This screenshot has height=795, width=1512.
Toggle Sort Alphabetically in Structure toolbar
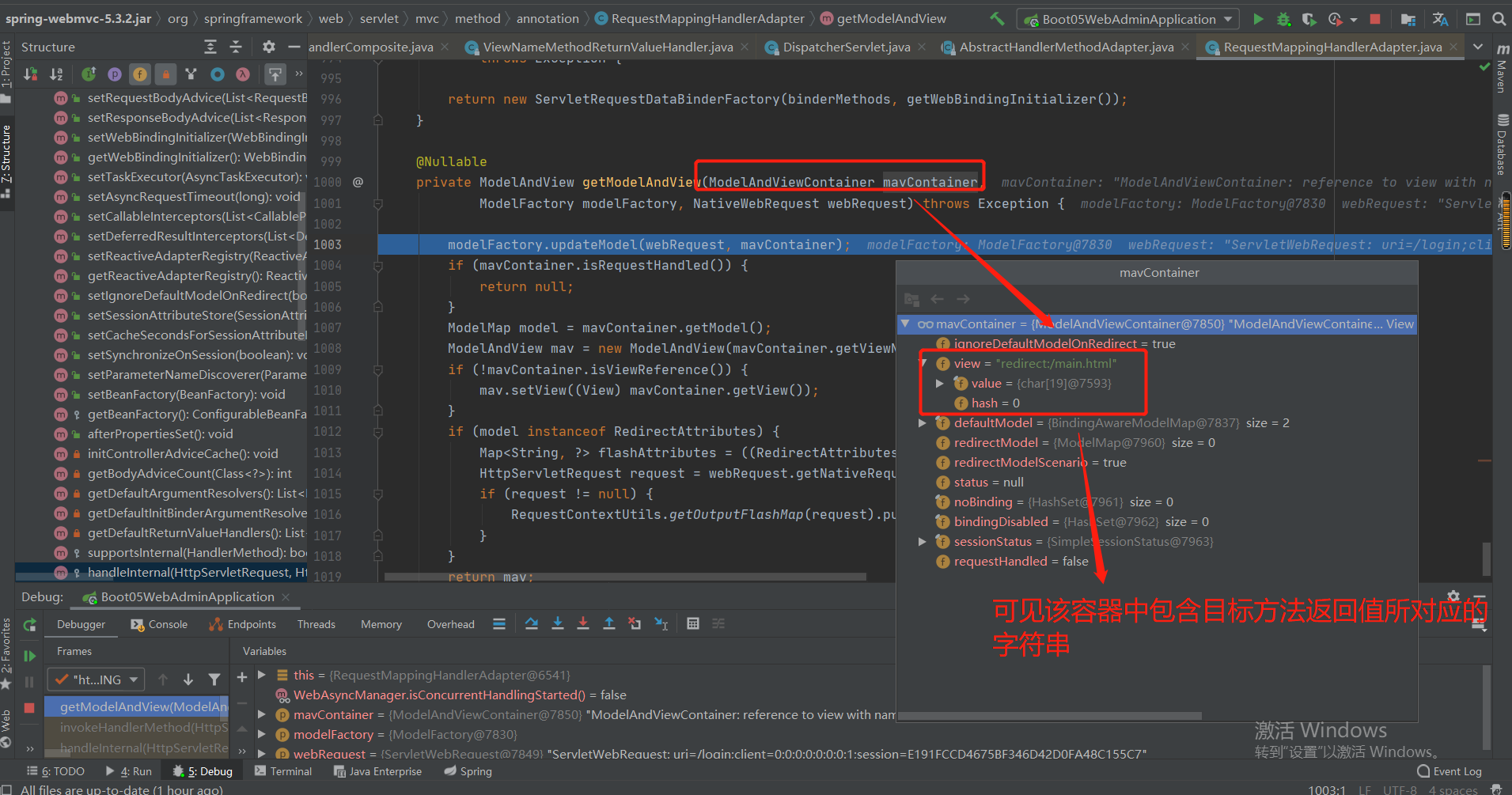coord(56,74)
